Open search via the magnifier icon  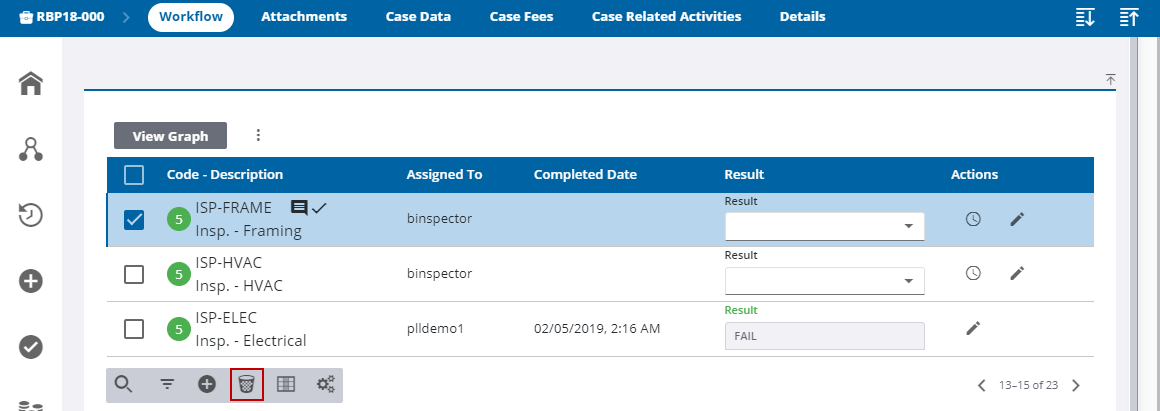pos(124,384)
